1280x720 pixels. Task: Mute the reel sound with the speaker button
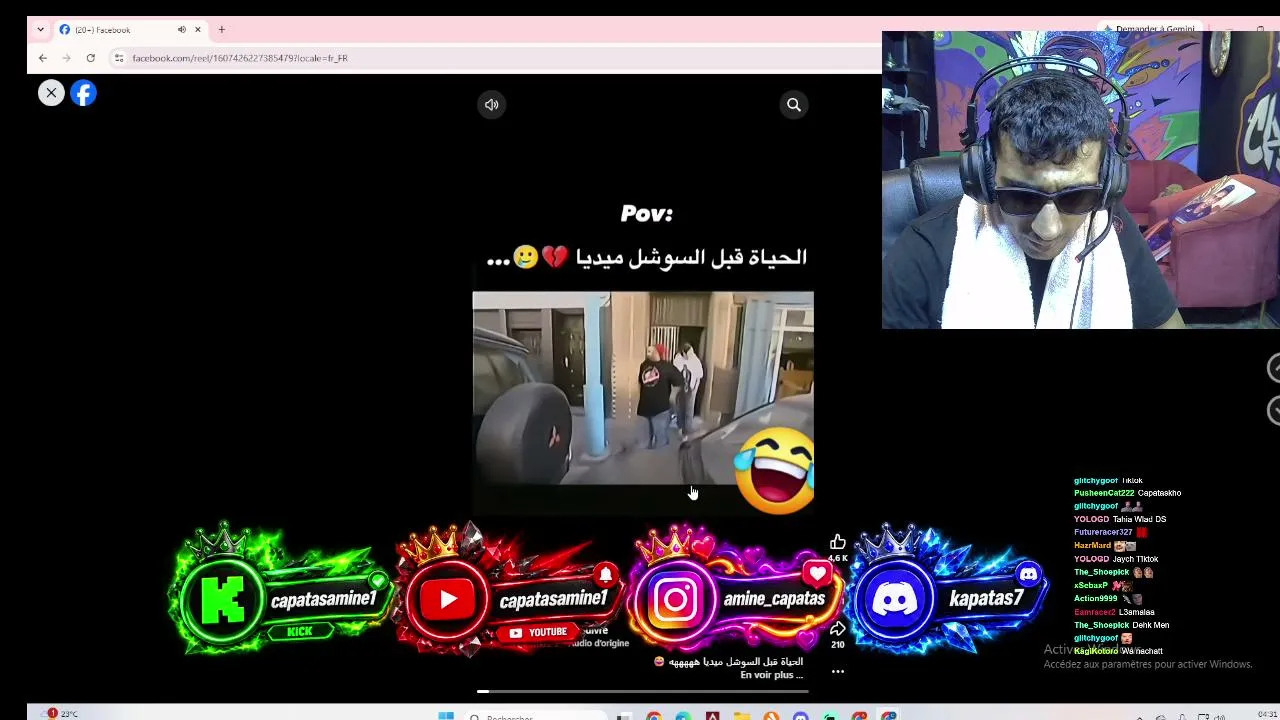492,105
